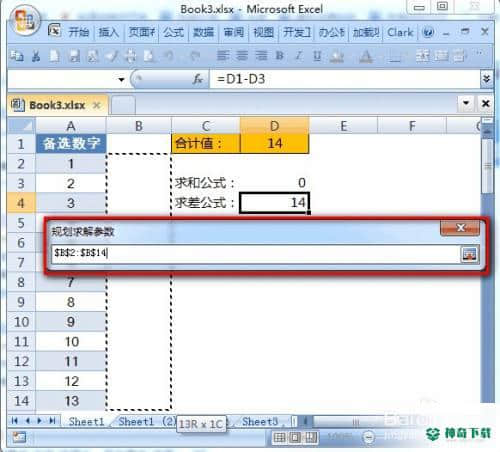Click the $B$2:$B$14 range input field
Image resolution: width=500 pixels, height=452 pixels.
coord(256,254)
